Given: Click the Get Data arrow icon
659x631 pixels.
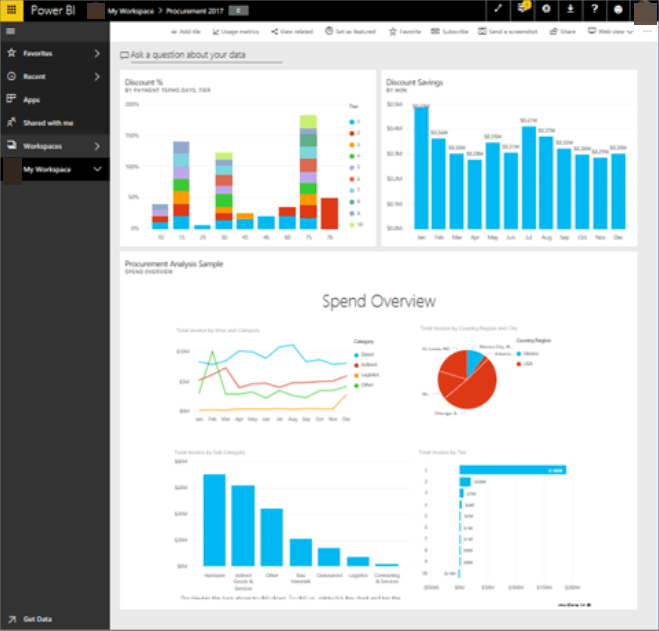Looking at the screenshot, I should click(x=12, y=619).
